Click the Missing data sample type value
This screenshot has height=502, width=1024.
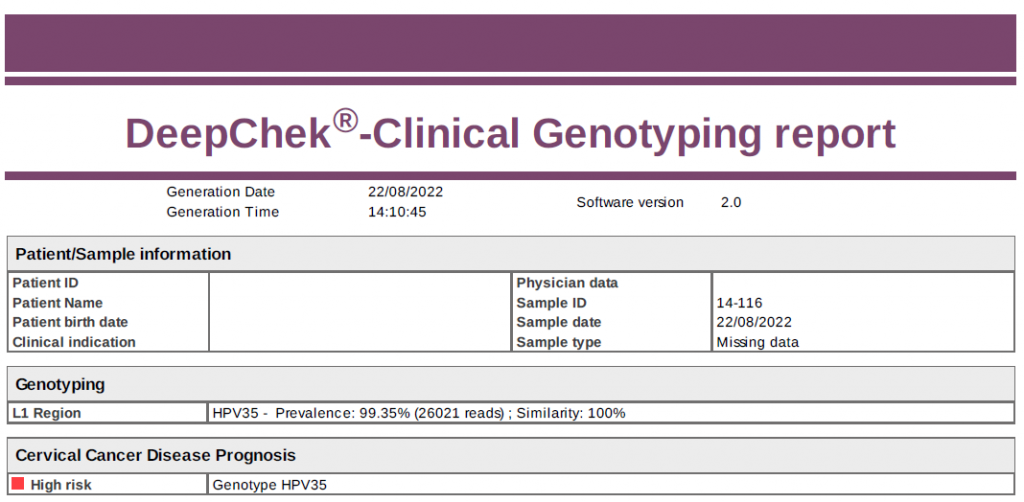point(757,342)
